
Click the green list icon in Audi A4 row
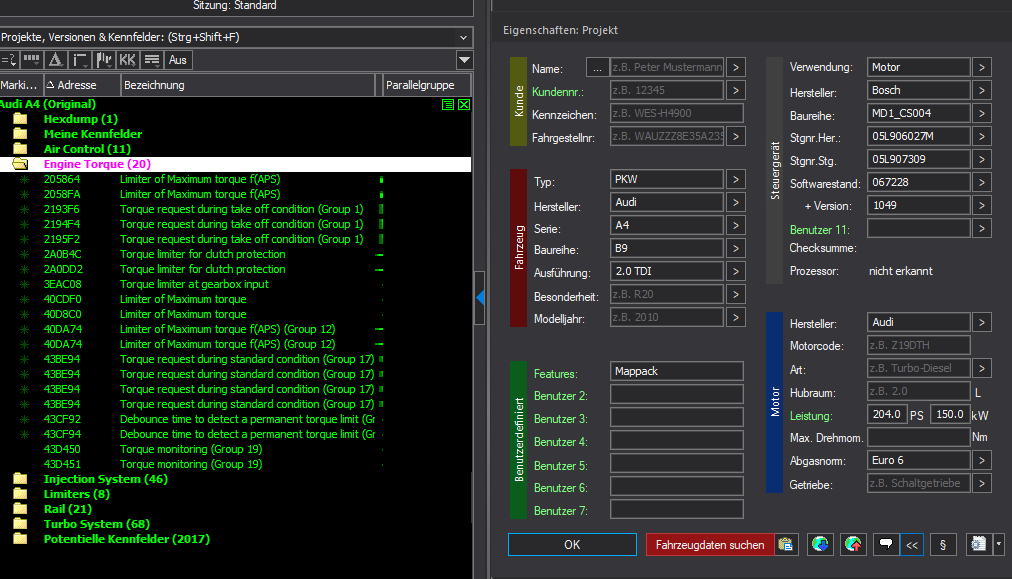click(x=448, y=104)
